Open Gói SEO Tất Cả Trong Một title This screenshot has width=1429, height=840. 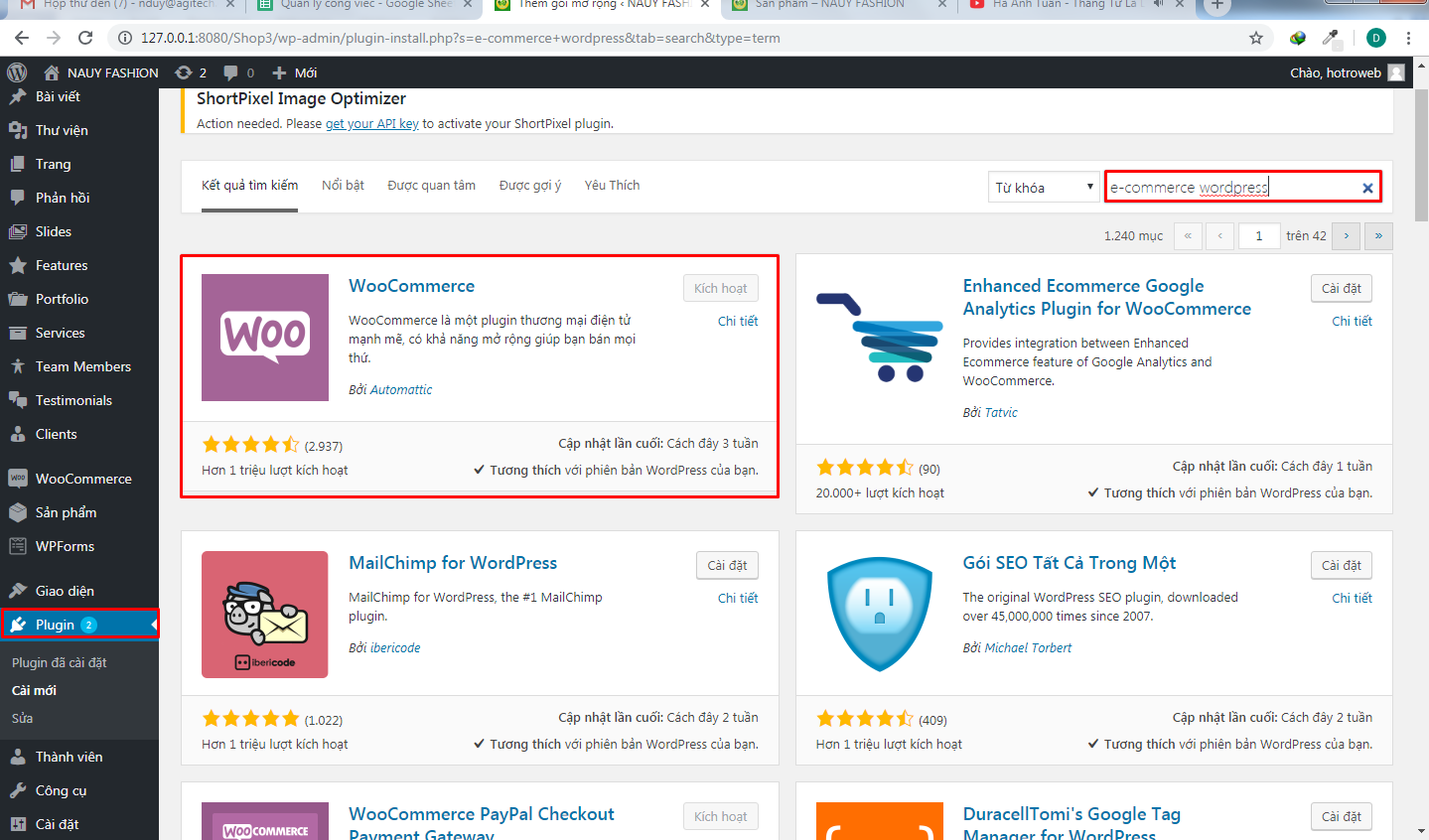[x=1069, y=563]
